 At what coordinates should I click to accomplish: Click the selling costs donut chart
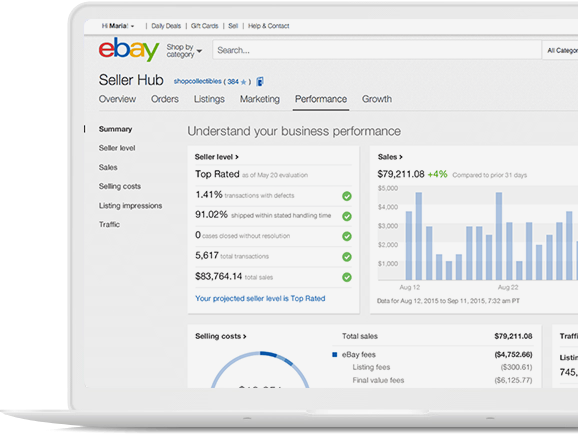tap(260, 369)
